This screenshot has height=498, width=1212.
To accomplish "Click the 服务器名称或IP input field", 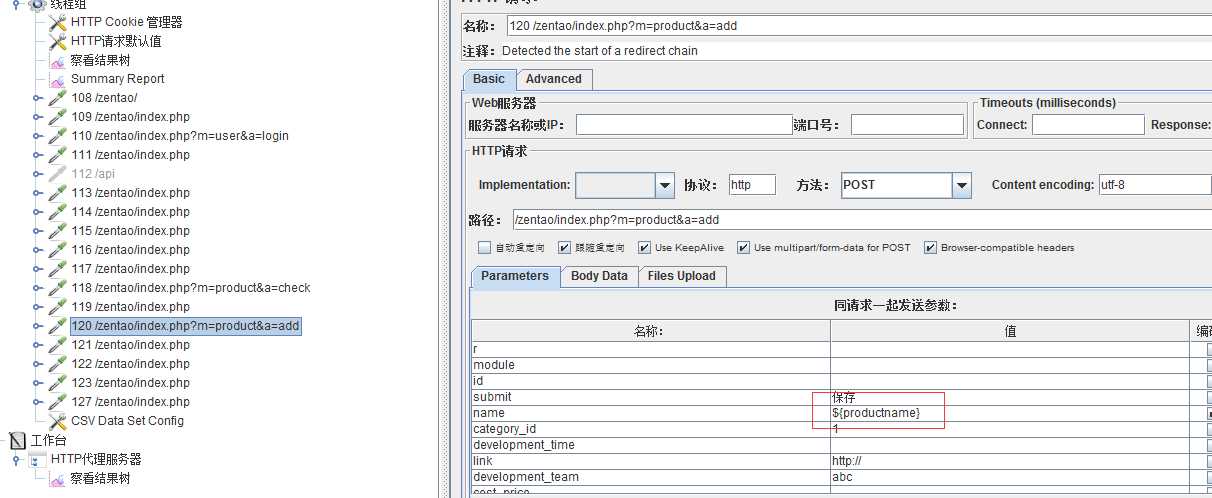I will (684, 125).
